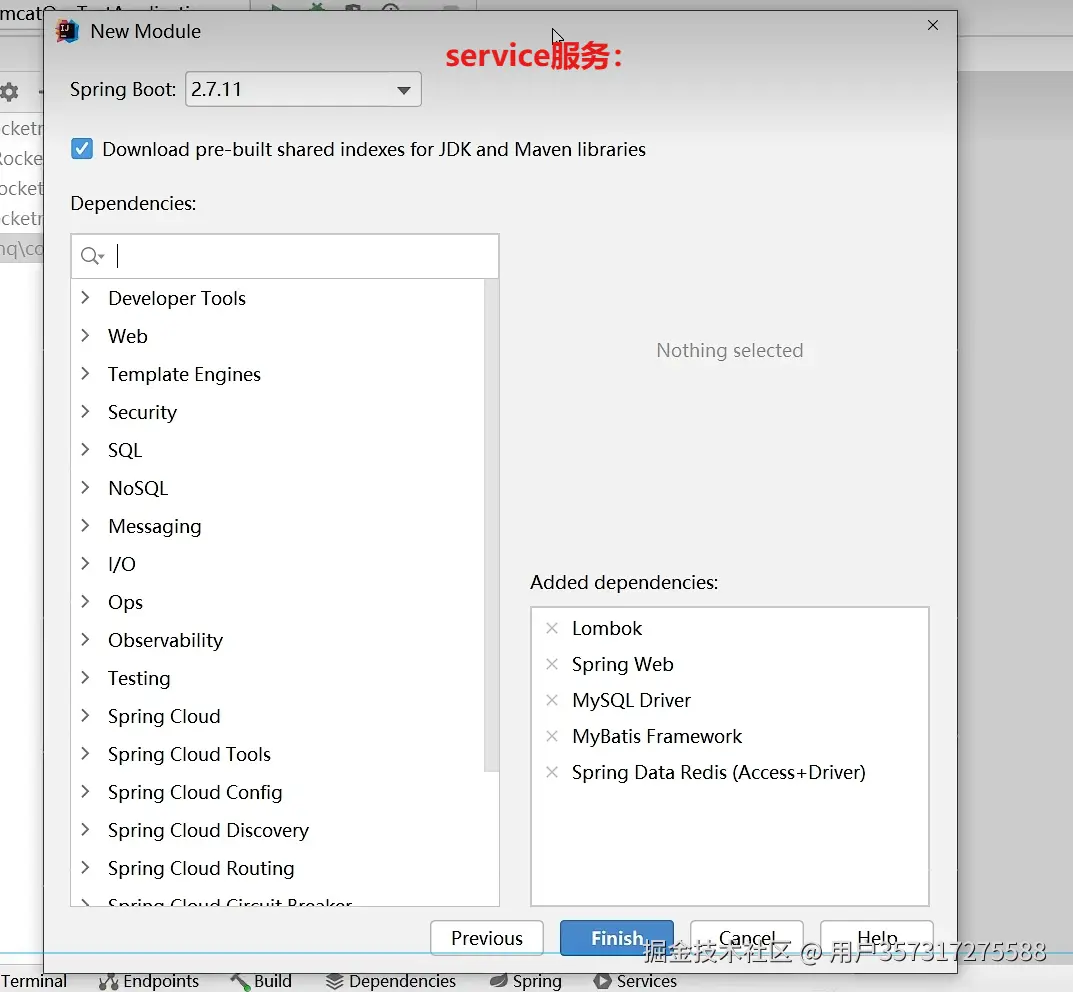Click the Finish button
1073x992 pixels.
[617, 938]
